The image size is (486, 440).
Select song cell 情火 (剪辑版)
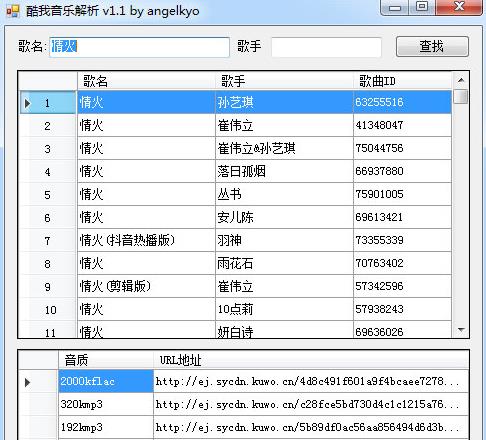(x=146, y=286)
